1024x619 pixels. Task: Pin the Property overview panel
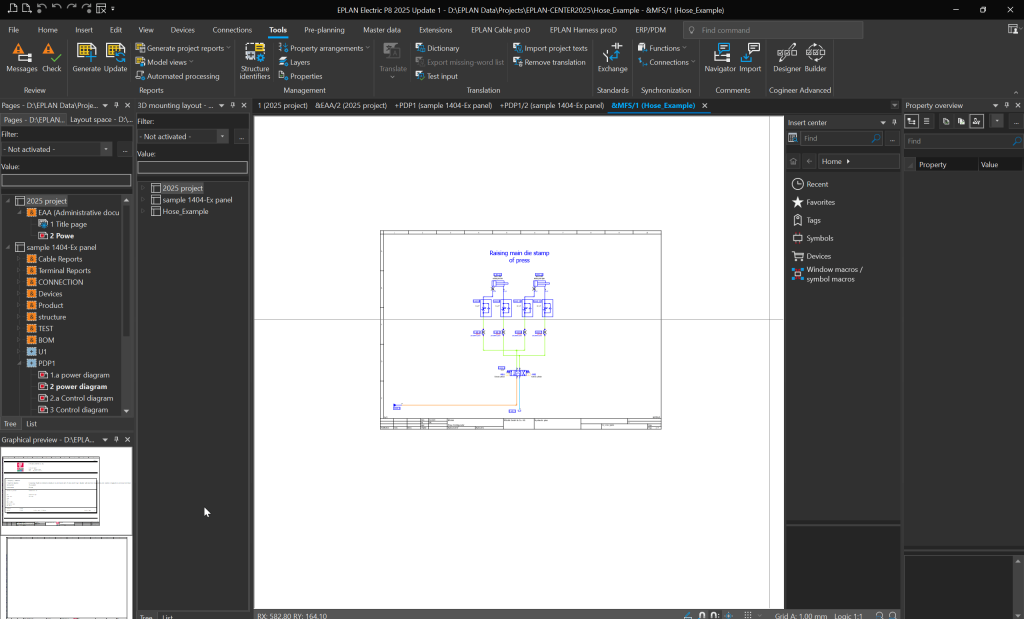pyautogui.click(x=1006, y=105)
